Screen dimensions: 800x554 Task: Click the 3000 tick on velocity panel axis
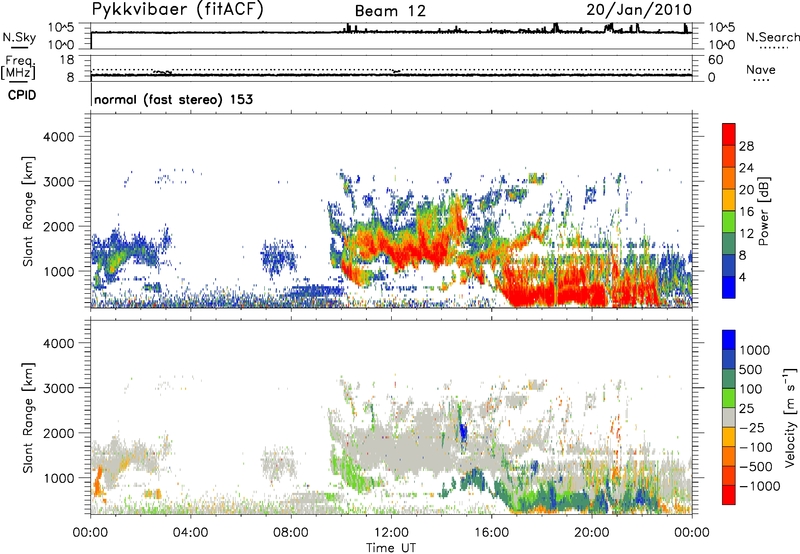pyautogui.click(x=59, y=388)
